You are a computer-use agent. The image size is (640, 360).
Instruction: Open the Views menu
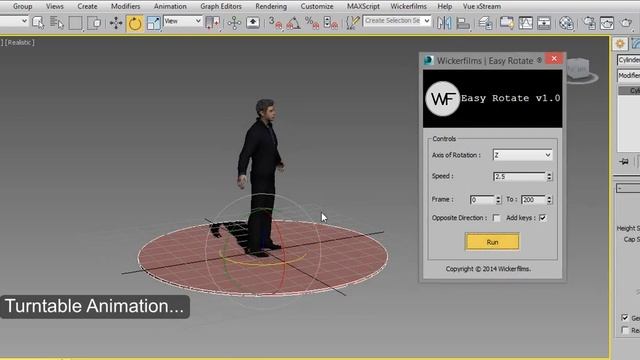coord(55,7)
